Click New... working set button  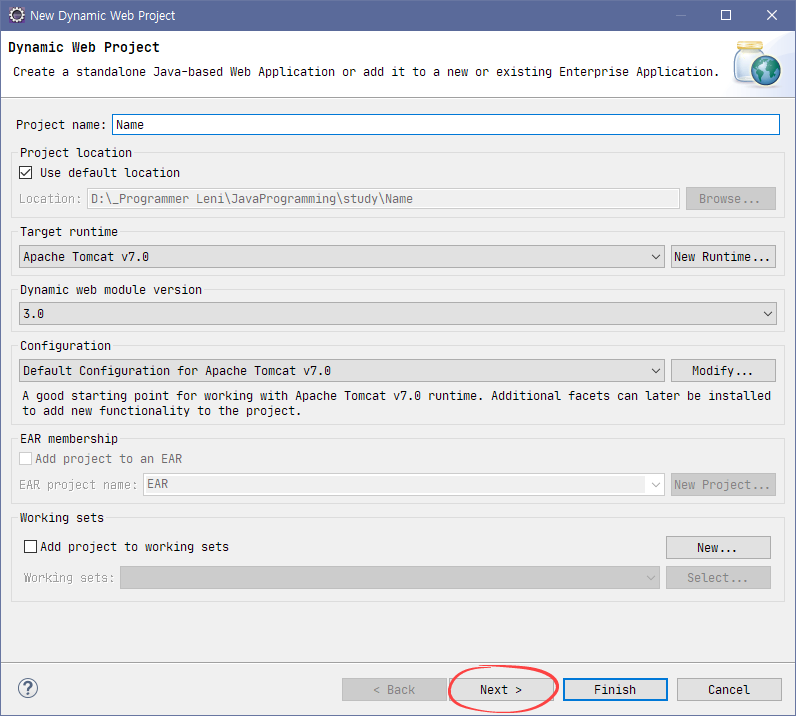[x=718, y=547]
